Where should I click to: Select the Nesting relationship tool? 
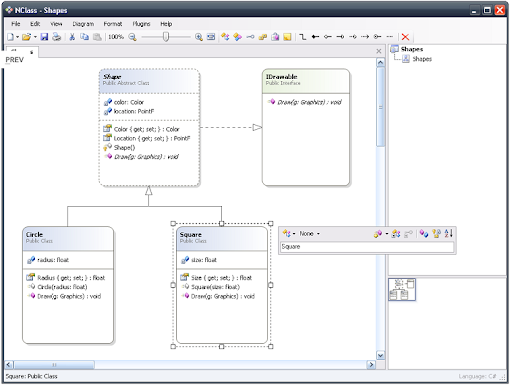377,37
